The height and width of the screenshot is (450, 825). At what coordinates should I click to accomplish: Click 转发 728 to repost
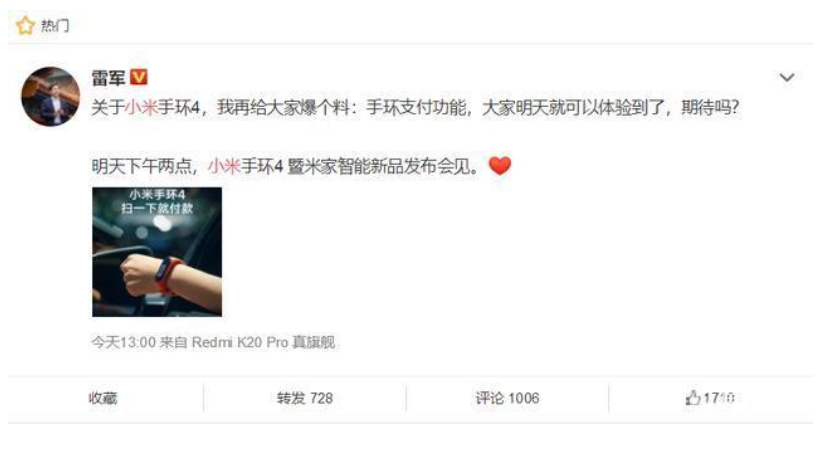pyautogui.click(x=305, y=398)
